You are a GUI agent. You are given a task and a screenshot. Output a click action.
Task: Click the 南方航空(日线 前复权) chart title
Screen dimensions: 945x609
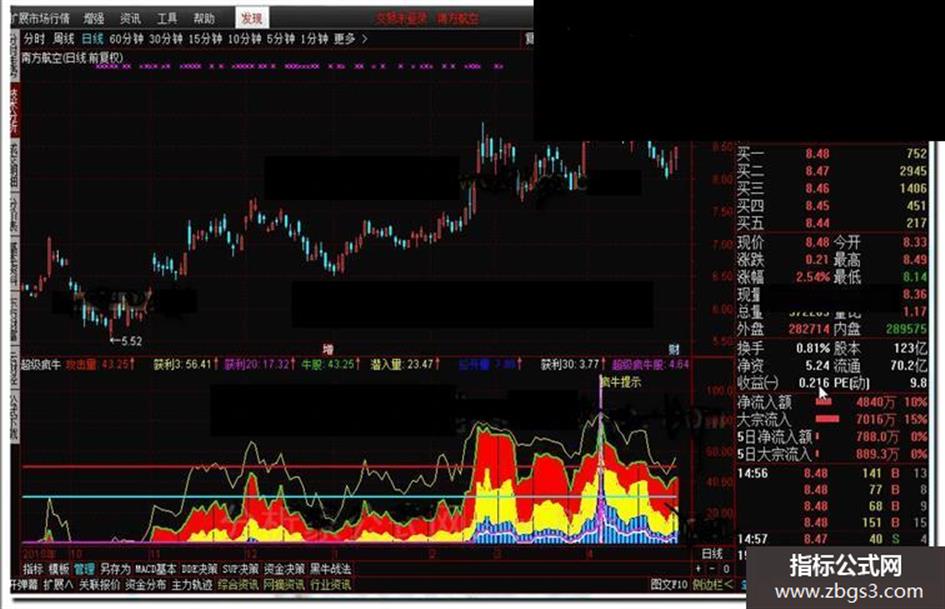point(72,58)
